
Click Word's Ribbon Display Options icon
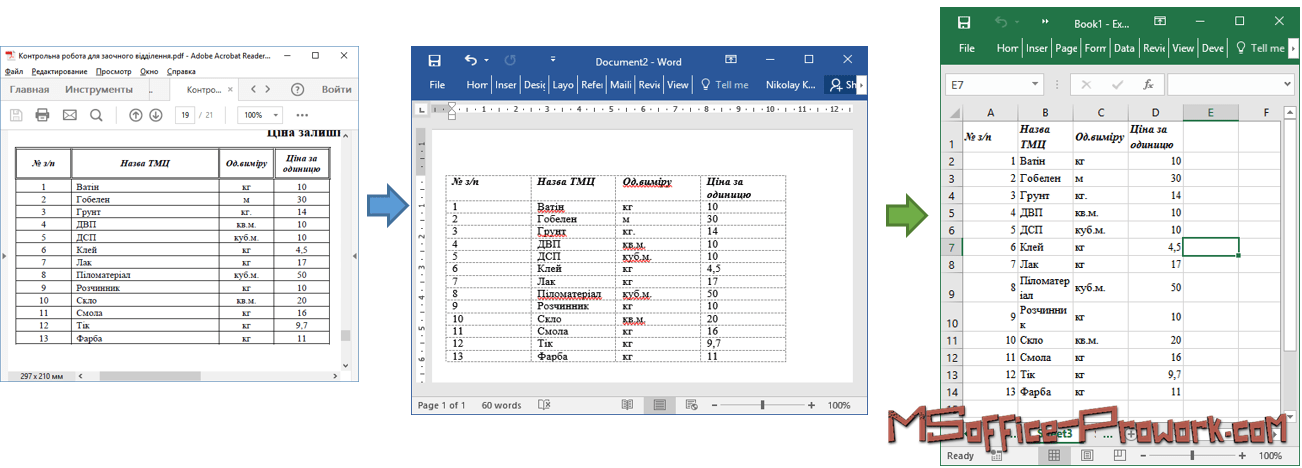coord(731,60)
